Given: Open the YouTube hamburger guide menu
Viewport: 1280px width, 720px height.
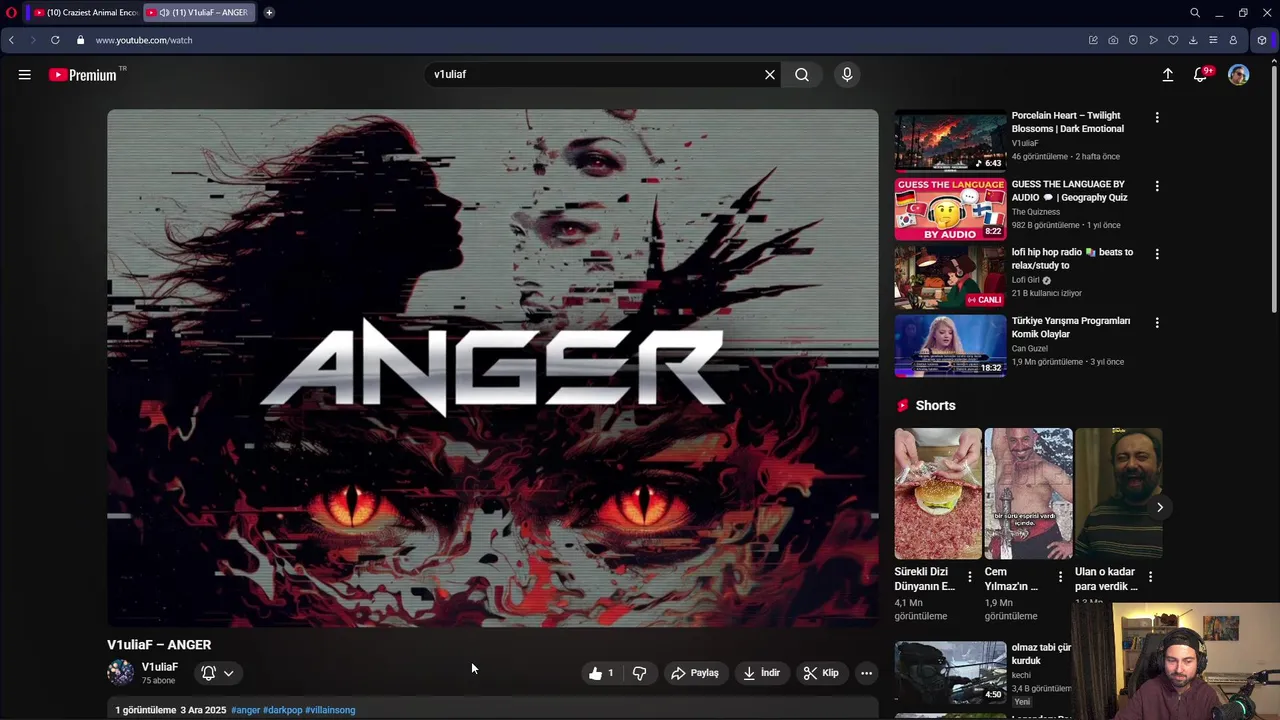Looking at the screenshot, I should (x=25, y=74).
